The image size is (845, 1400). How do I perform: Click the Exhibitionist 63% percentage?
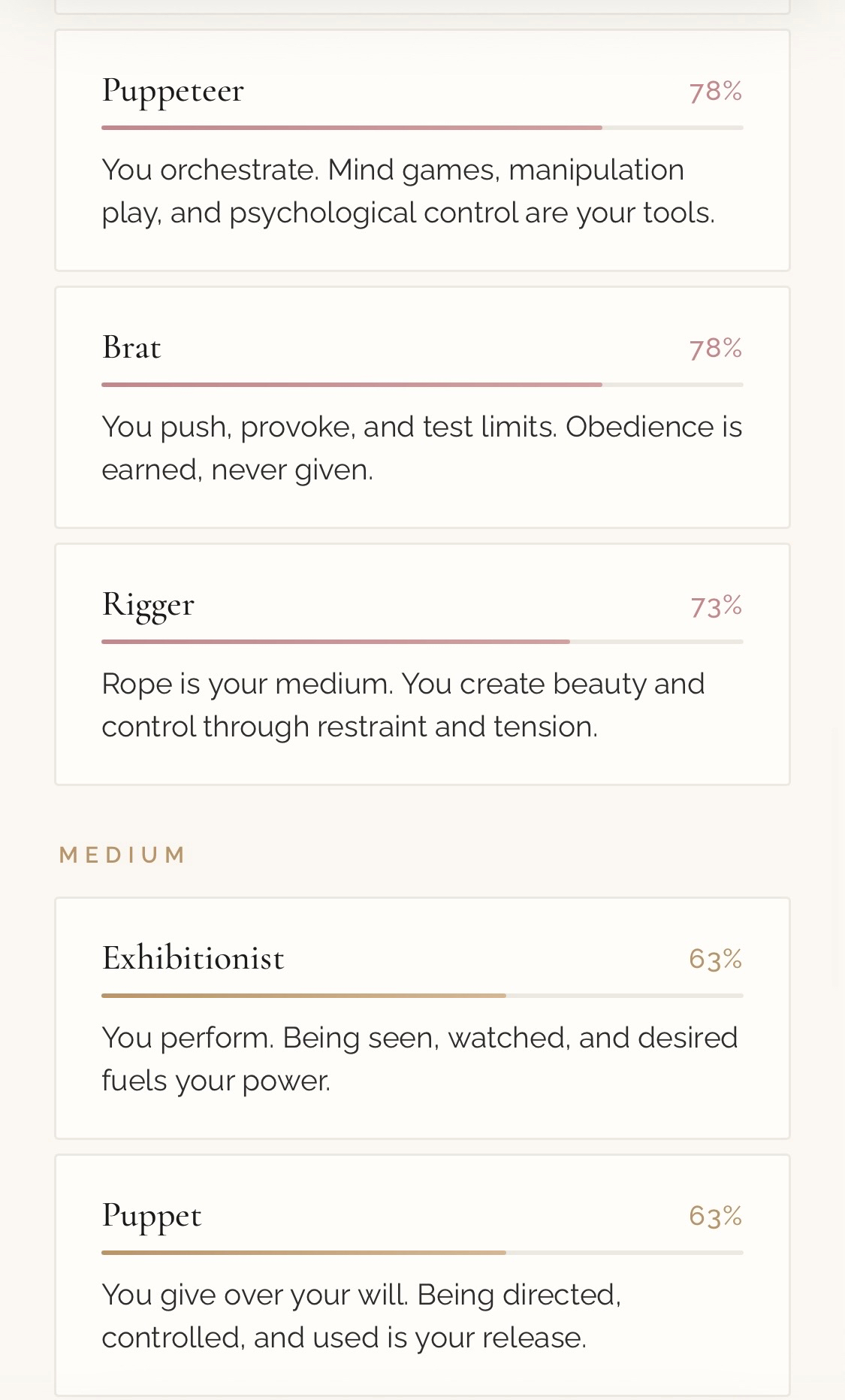coord(715,960)
